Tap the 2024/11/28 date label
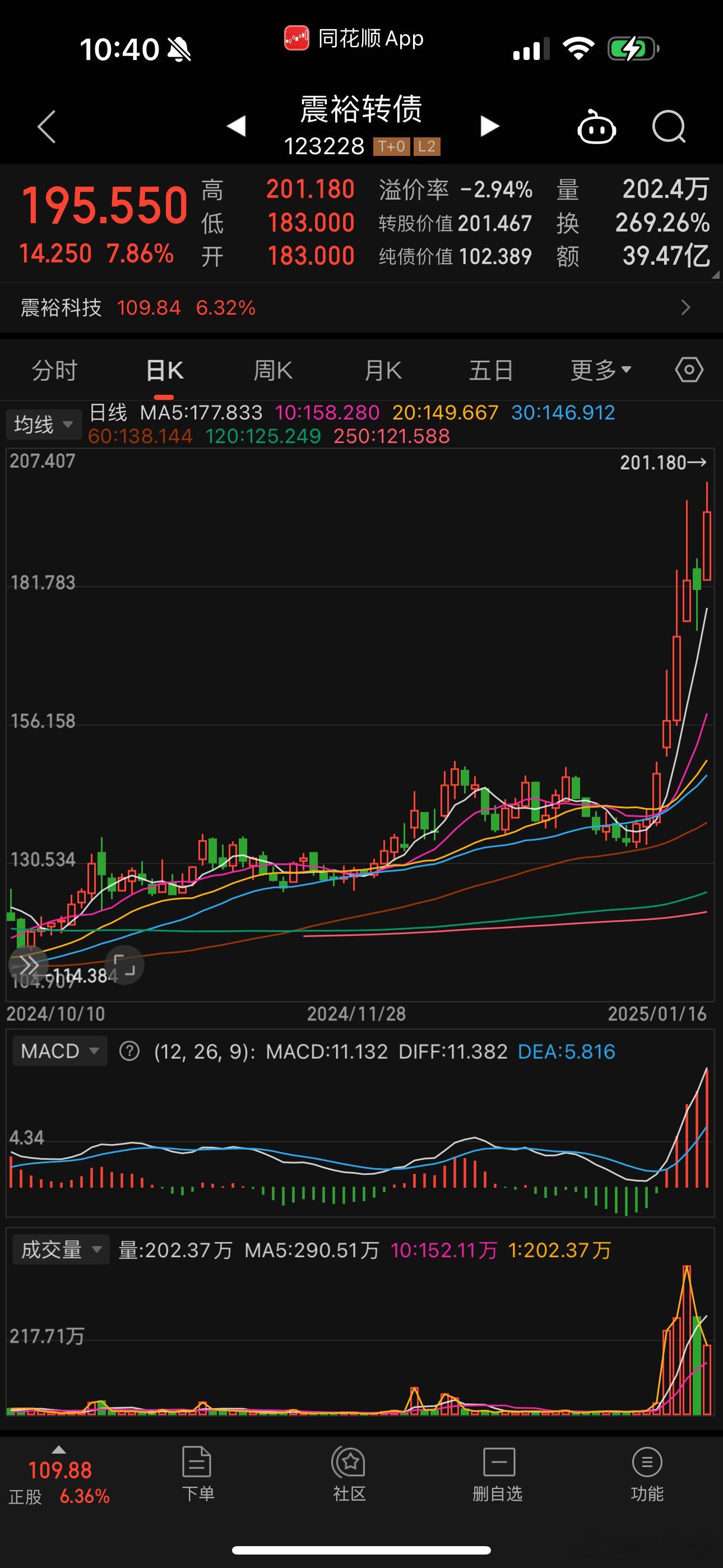Viewport: 723px width, 1568px height. point(356,1013)
